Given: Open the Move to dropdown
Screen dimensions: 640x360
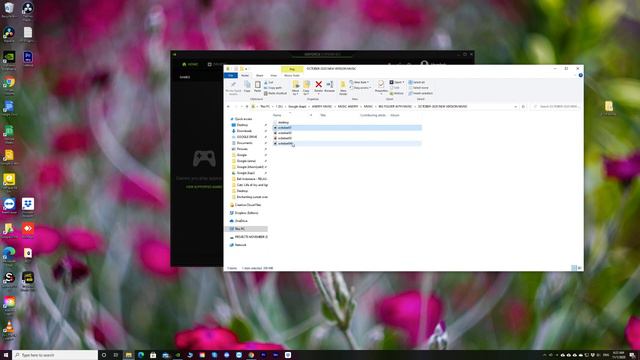Looking at the screenshot, I should [296, 87].
